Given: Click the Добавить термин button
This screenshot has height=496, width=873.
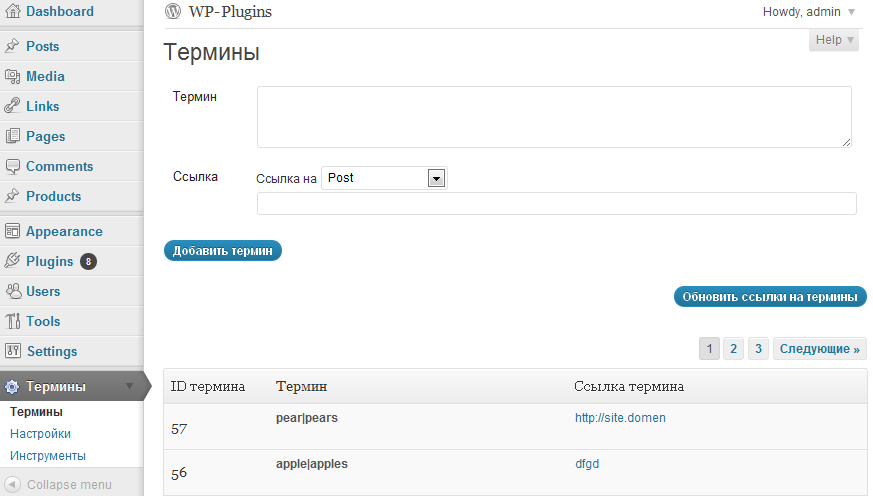Looking at the screenshot, I should (223, 251).
